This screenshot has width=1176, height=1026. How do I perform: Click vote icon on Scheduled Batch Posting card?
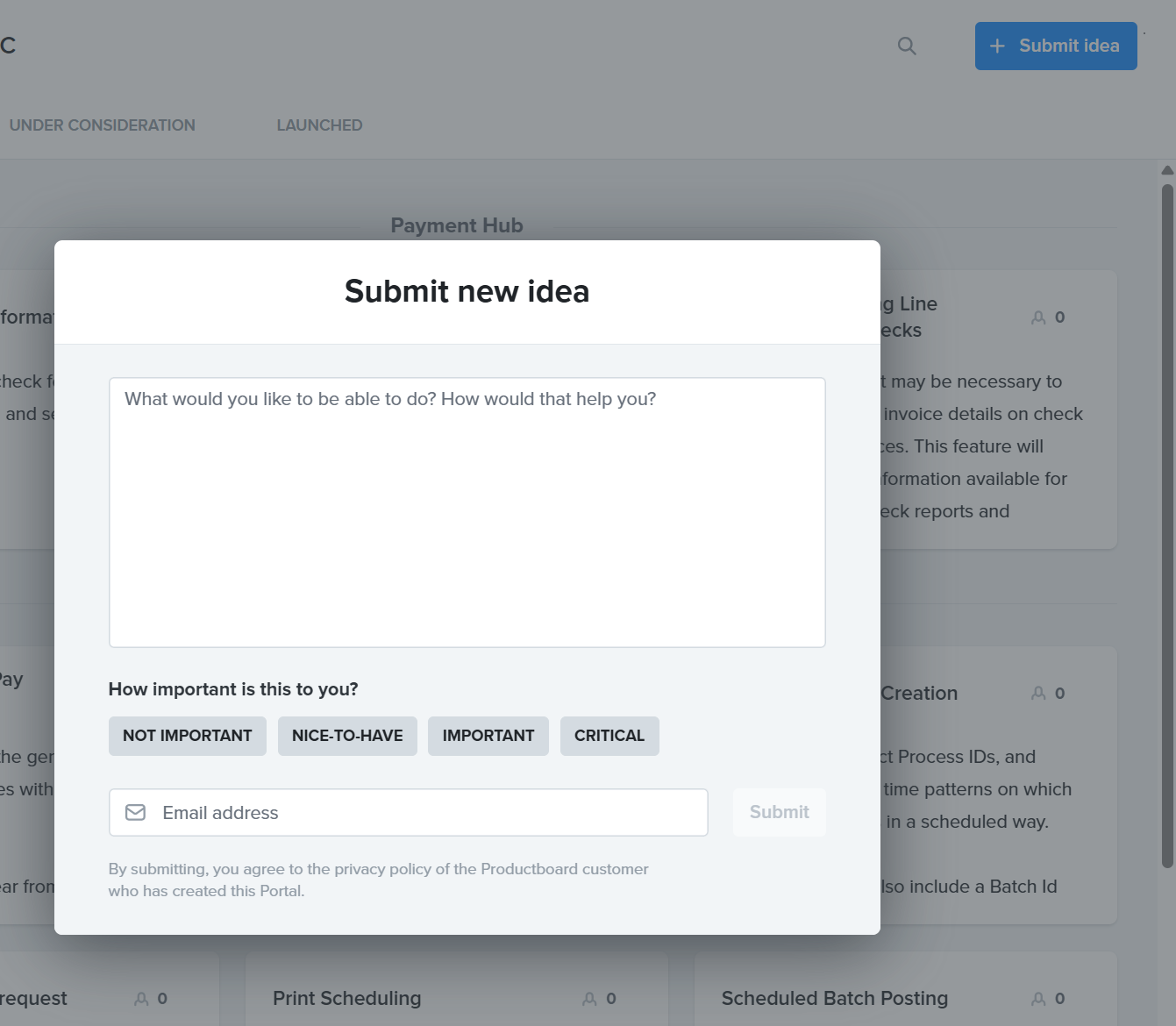1038,999
